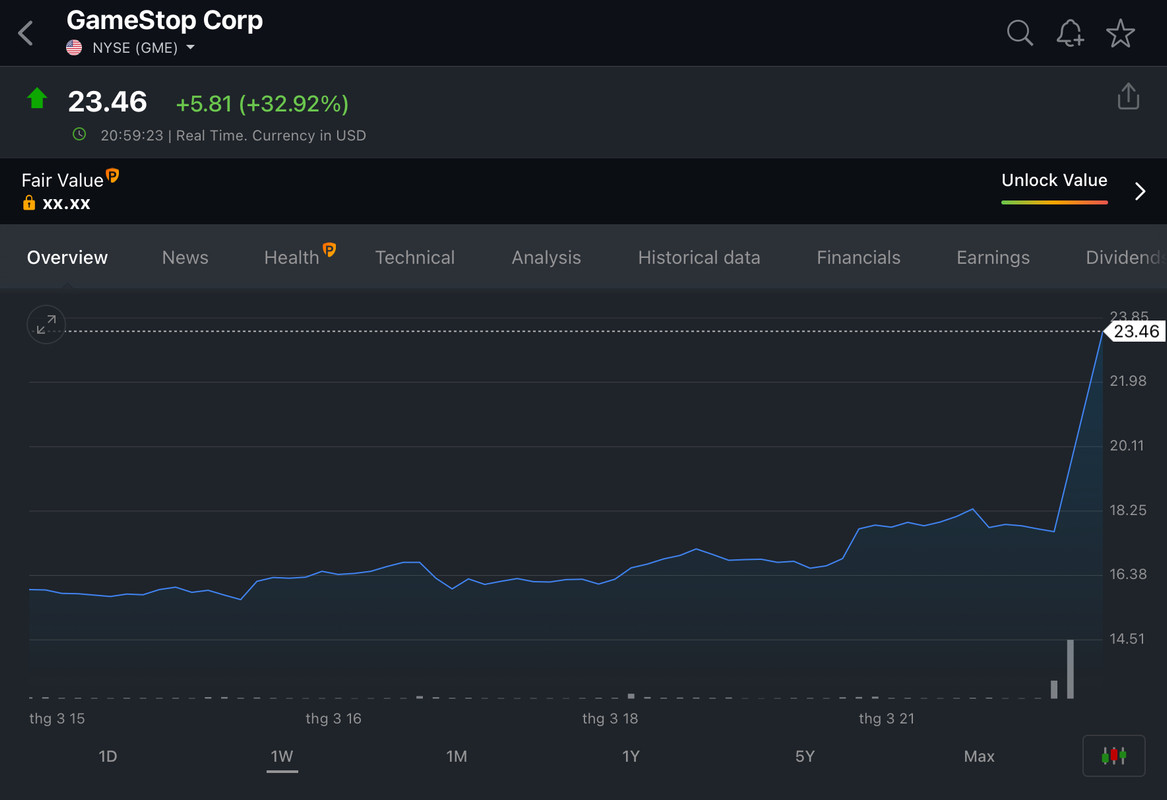Screen dimensions: 1167x800
Task: Tap the 20.11 price axis label
Action: click(x=1127, y=446)
